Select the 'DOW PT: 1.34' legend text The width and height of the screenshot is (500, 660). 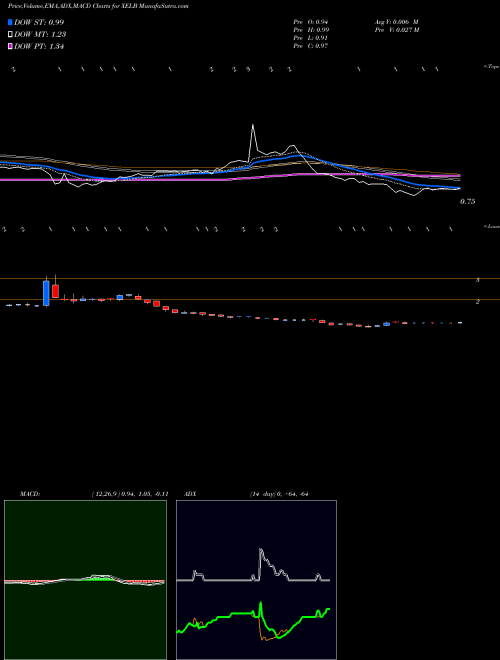point(39,47)
